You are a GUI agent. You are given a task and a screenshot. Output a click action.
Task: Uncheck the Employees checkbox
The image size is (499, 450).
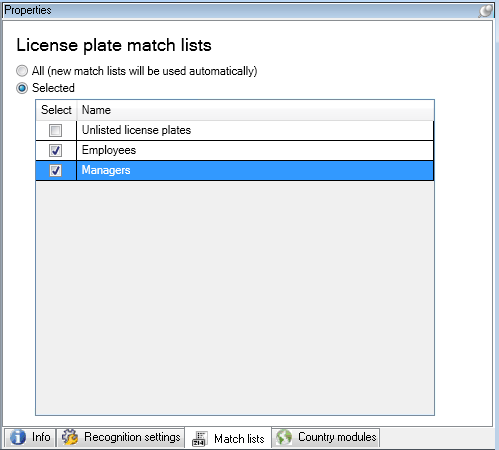coord(55,150)
